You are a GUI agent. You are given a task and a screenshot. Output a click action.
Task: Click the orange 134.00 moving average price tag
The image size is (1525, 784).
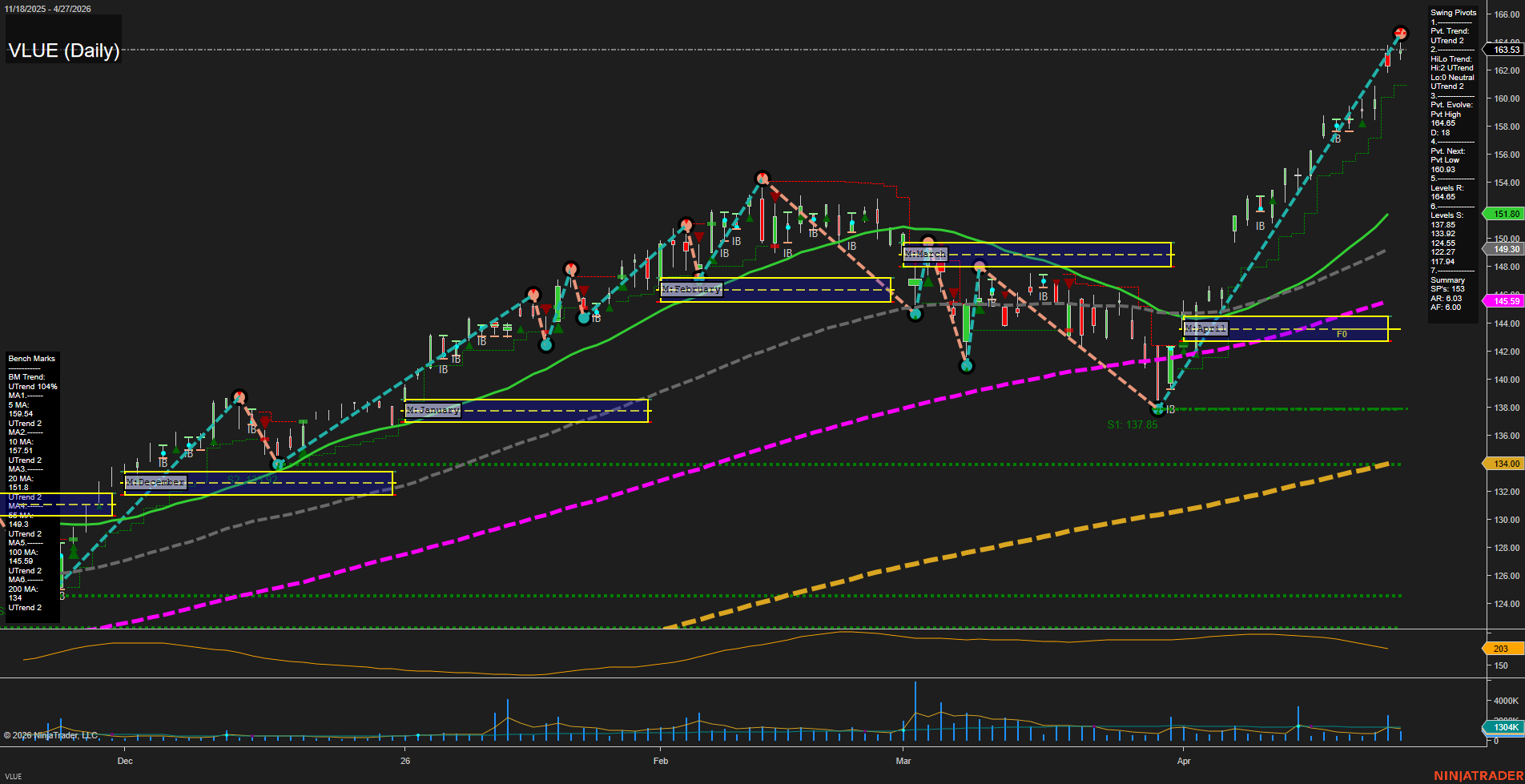1505,464
